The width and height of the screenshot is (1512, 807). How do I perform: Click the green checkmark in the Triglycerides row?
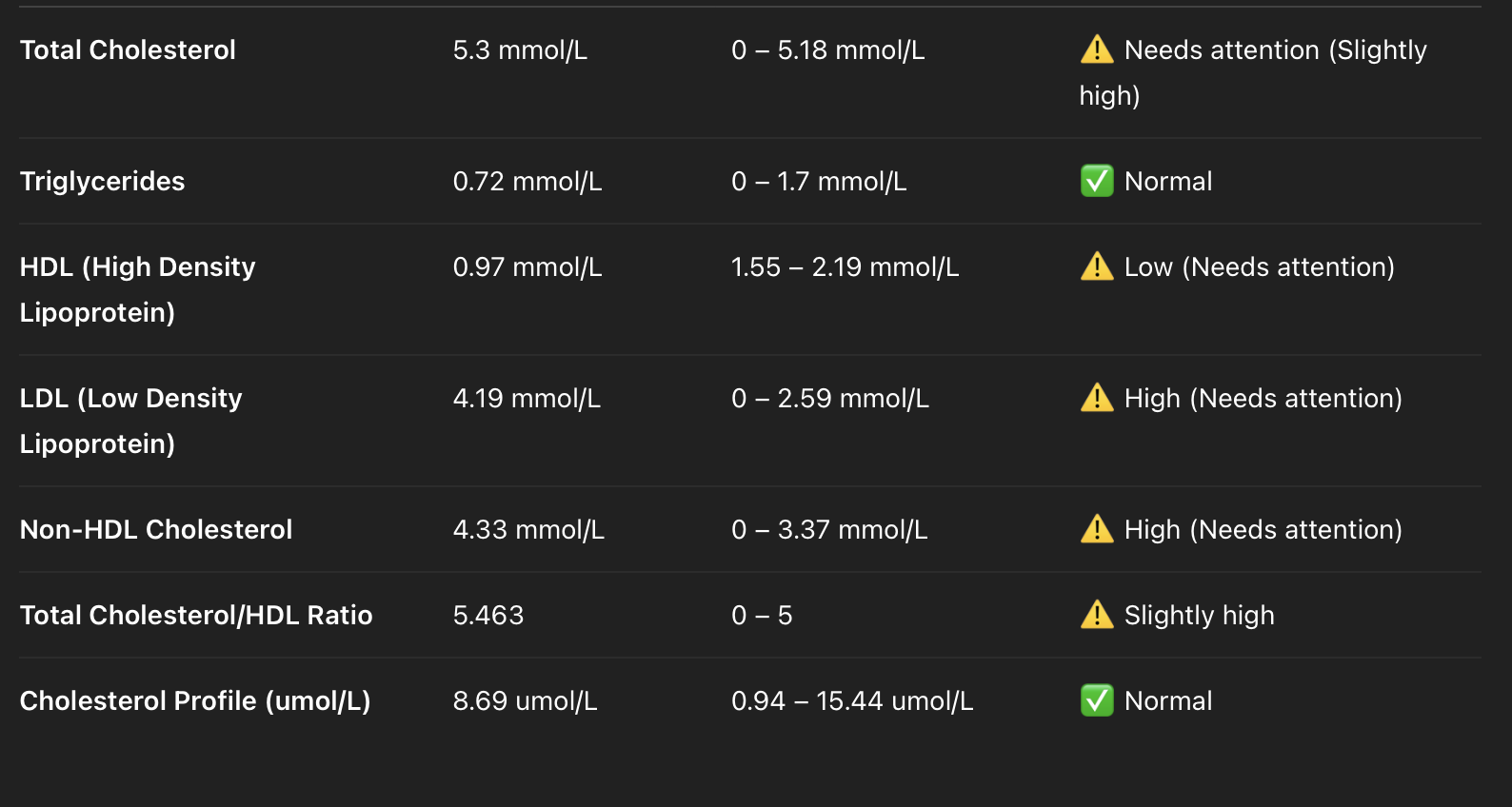click(1097, 181)
